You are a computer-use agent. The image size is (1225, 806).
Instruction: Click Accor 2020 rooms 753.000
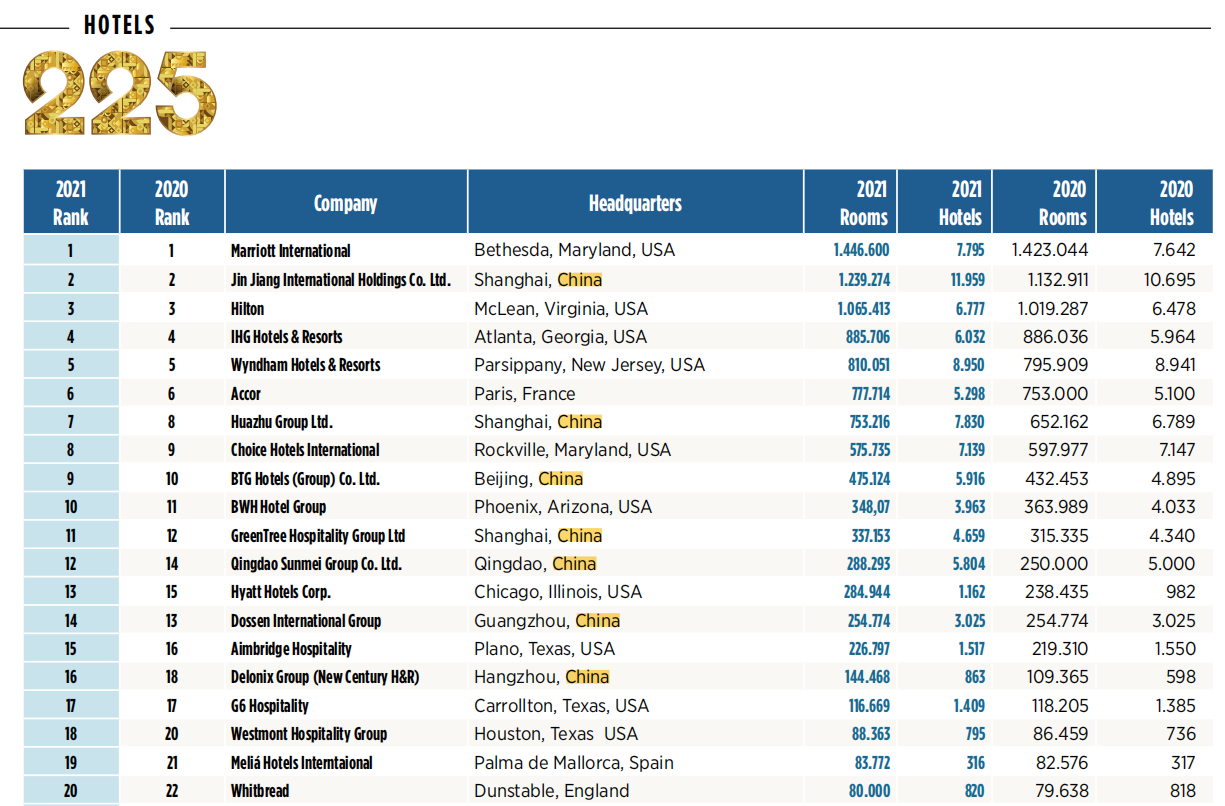pos(1056,394)
